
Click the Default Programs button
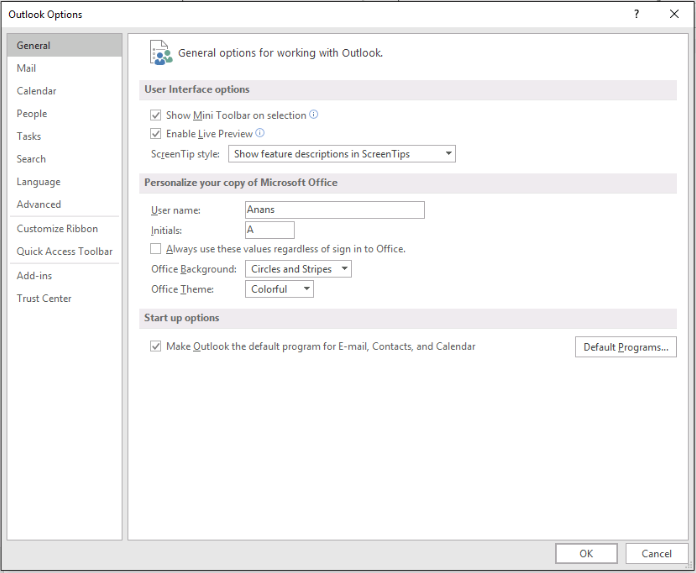click(x=626, y=347)
